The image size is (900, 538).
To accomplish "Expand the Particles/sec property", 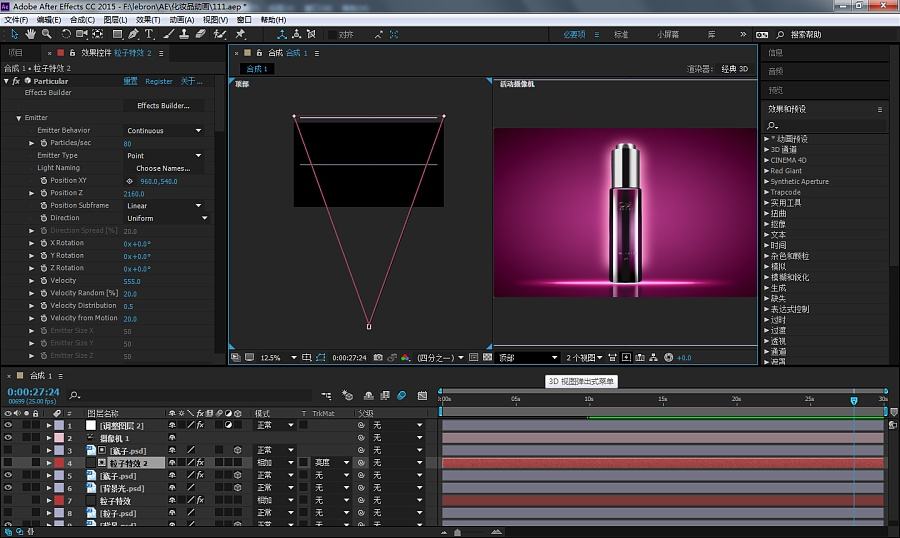I will click(32, 143).
